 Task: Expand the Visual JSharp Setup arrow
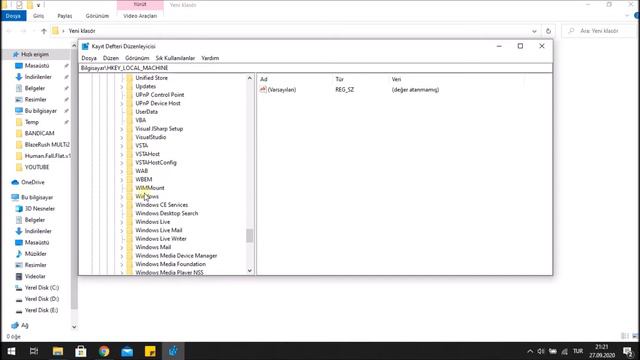122,129
